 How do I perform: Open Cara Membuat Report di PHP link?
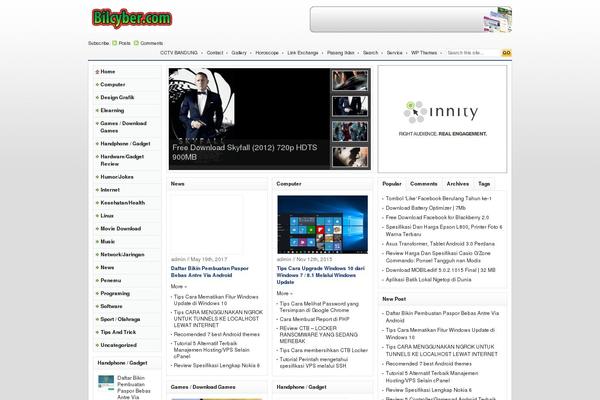pos(314,319)
